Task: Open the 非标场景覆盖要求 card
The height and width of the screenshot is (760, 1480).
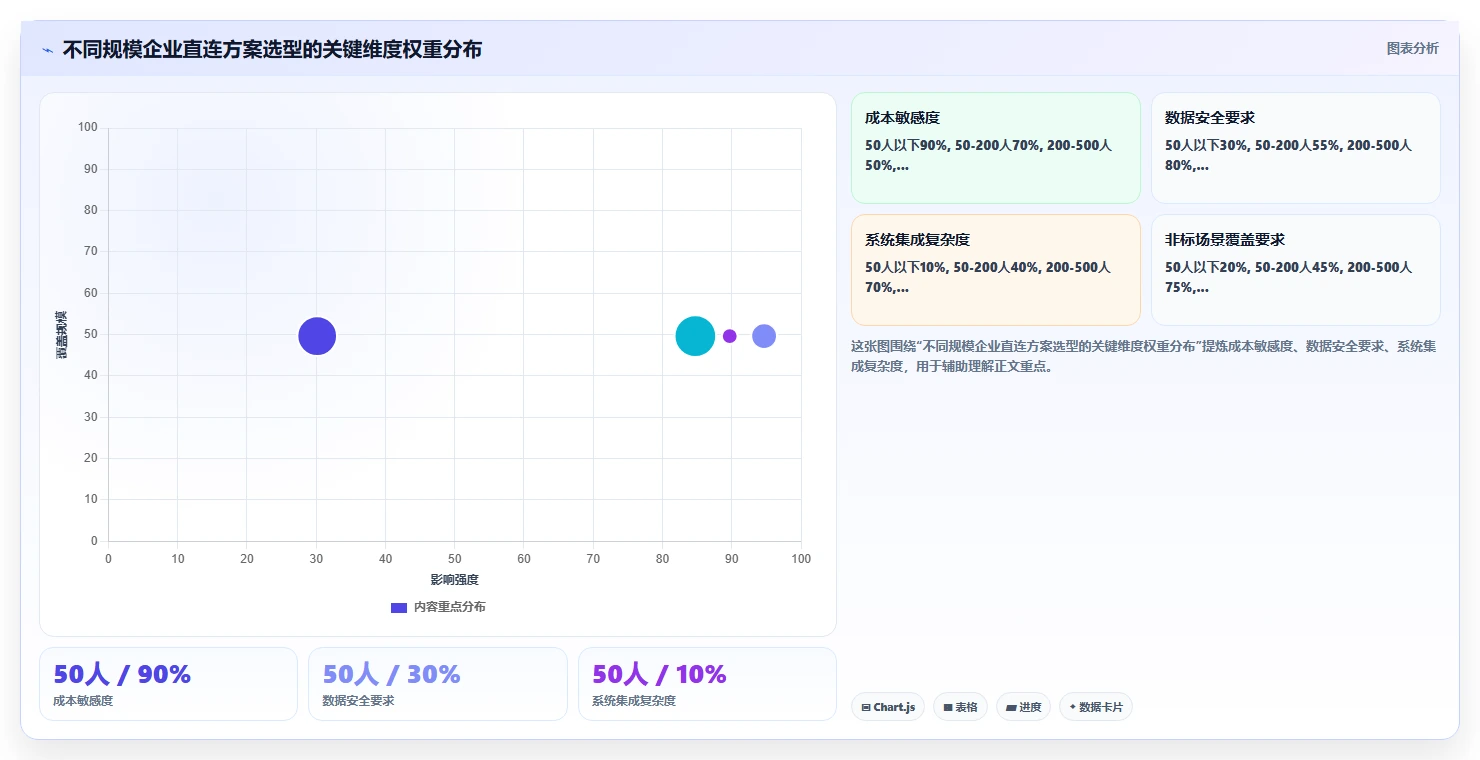Action: 1296,270
